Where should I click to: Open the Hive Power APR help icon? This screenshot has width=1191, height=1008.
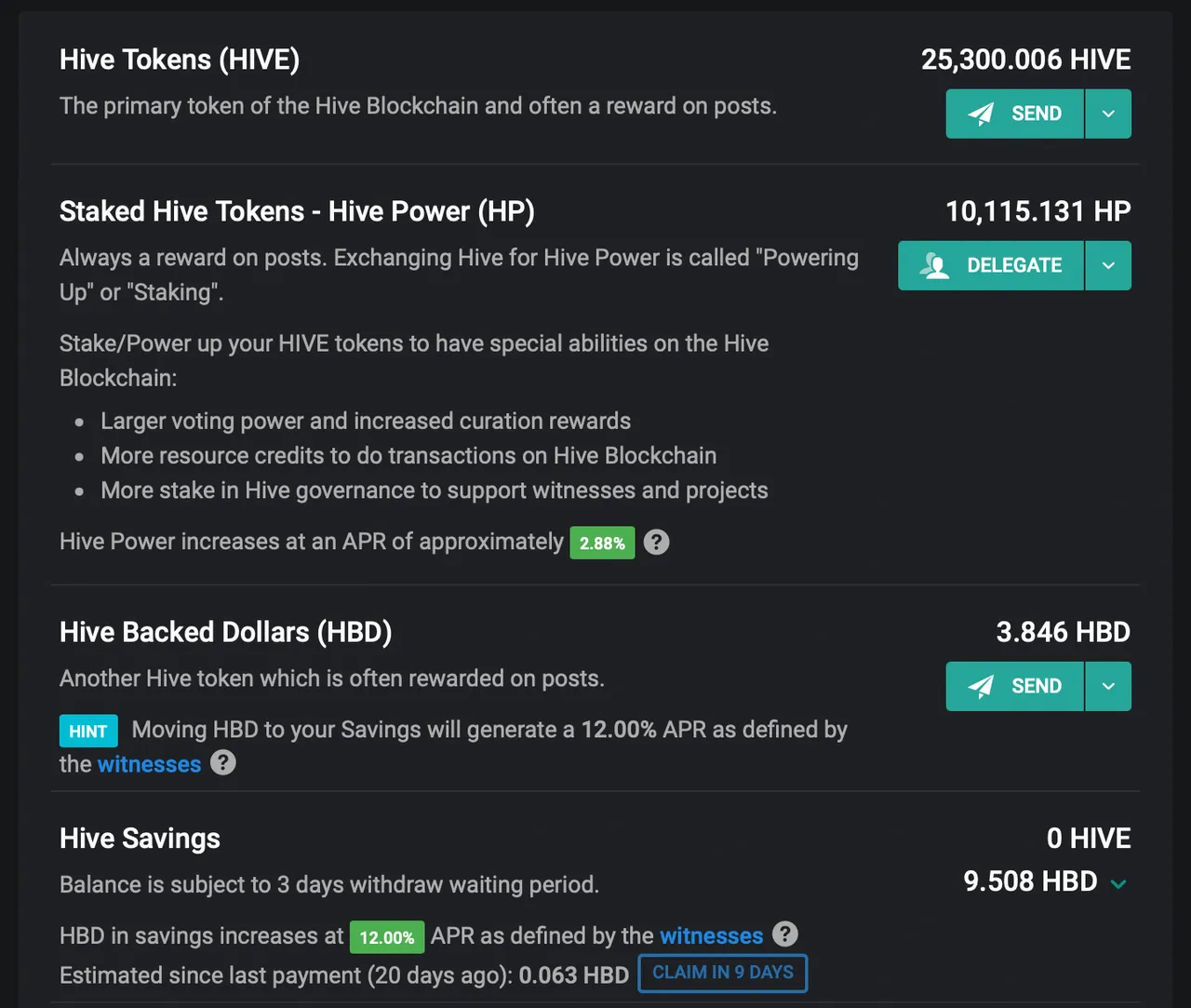click(656, 542)
